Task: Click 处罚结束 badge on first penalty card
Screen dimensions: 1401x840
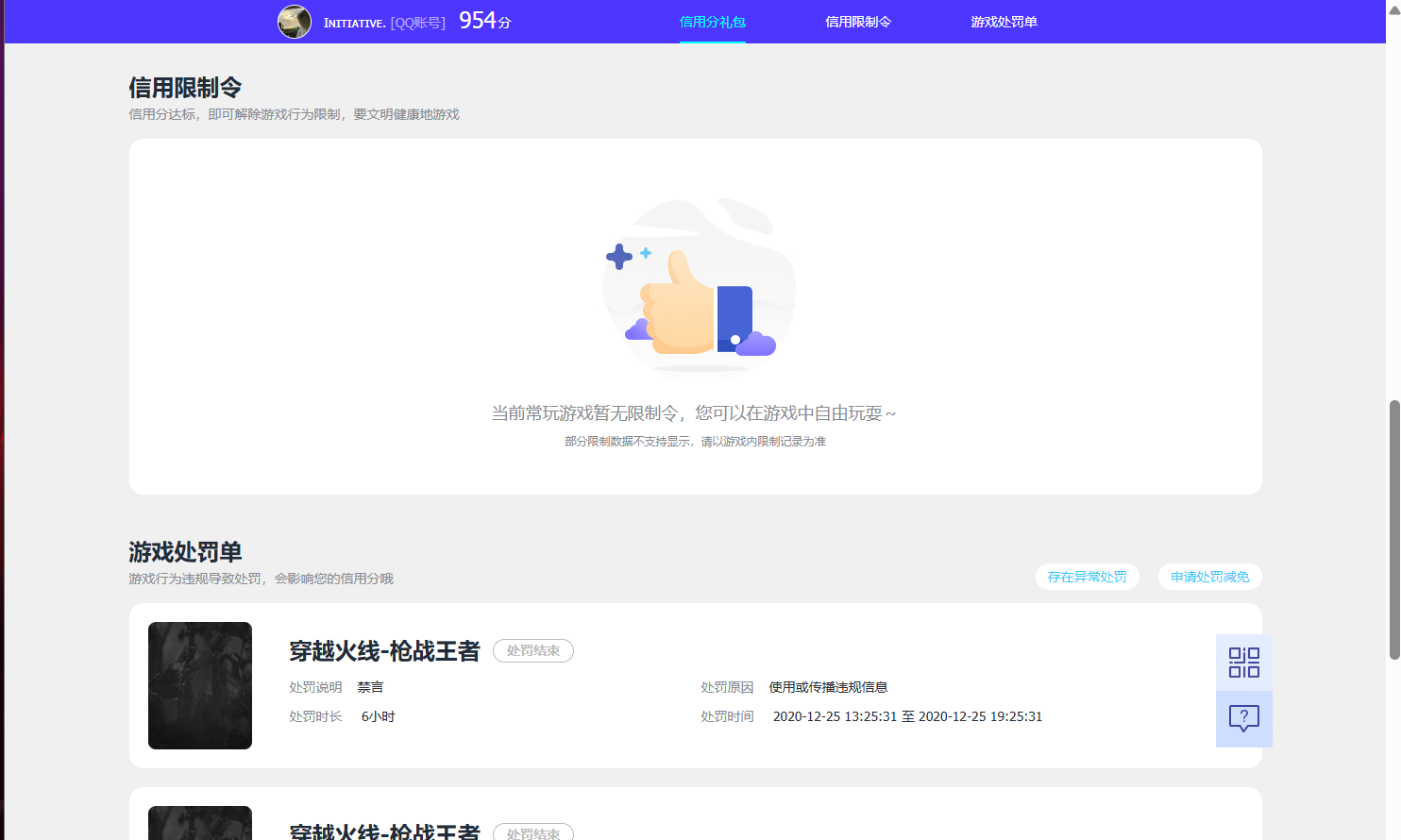Action: tap(533, 650)
